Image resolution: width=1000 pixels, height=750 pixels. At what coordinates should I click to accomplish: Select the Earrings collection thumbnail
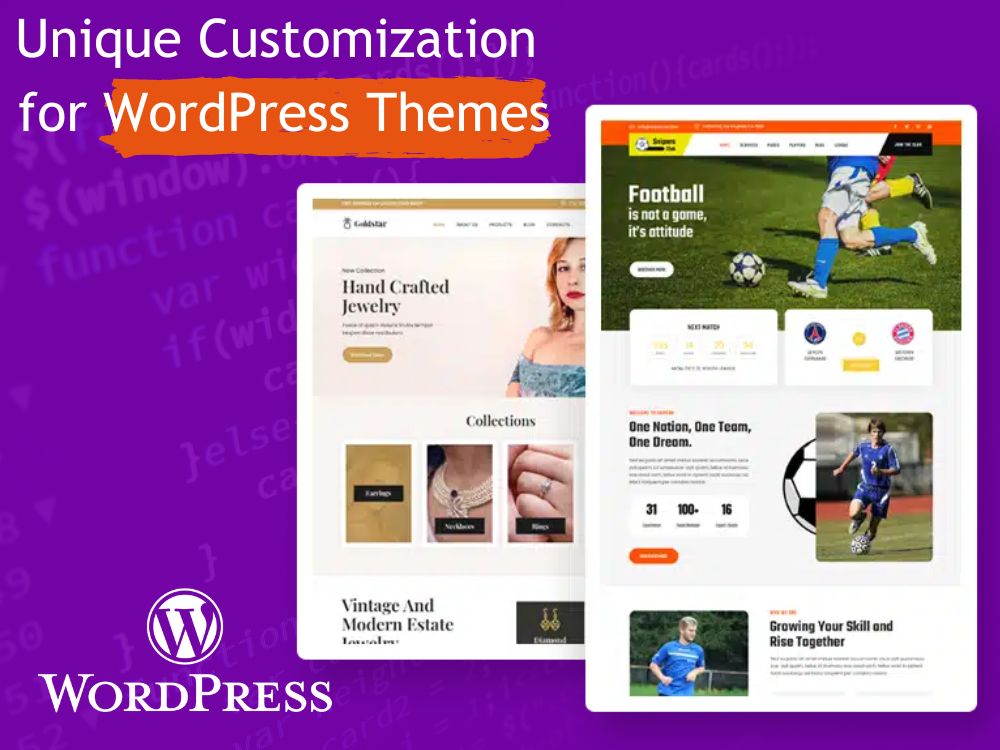click(378, 493)
